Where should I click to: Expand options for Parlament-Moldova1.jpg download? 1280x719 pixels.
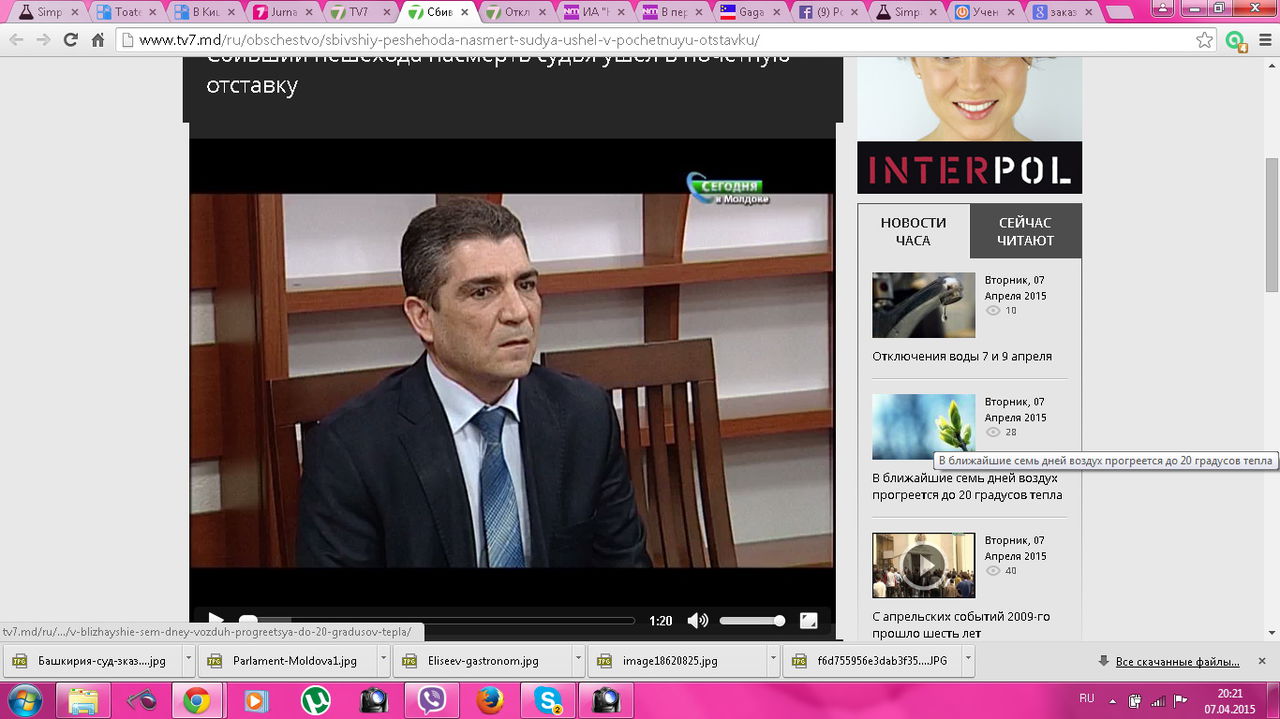[x=383, y=661]
